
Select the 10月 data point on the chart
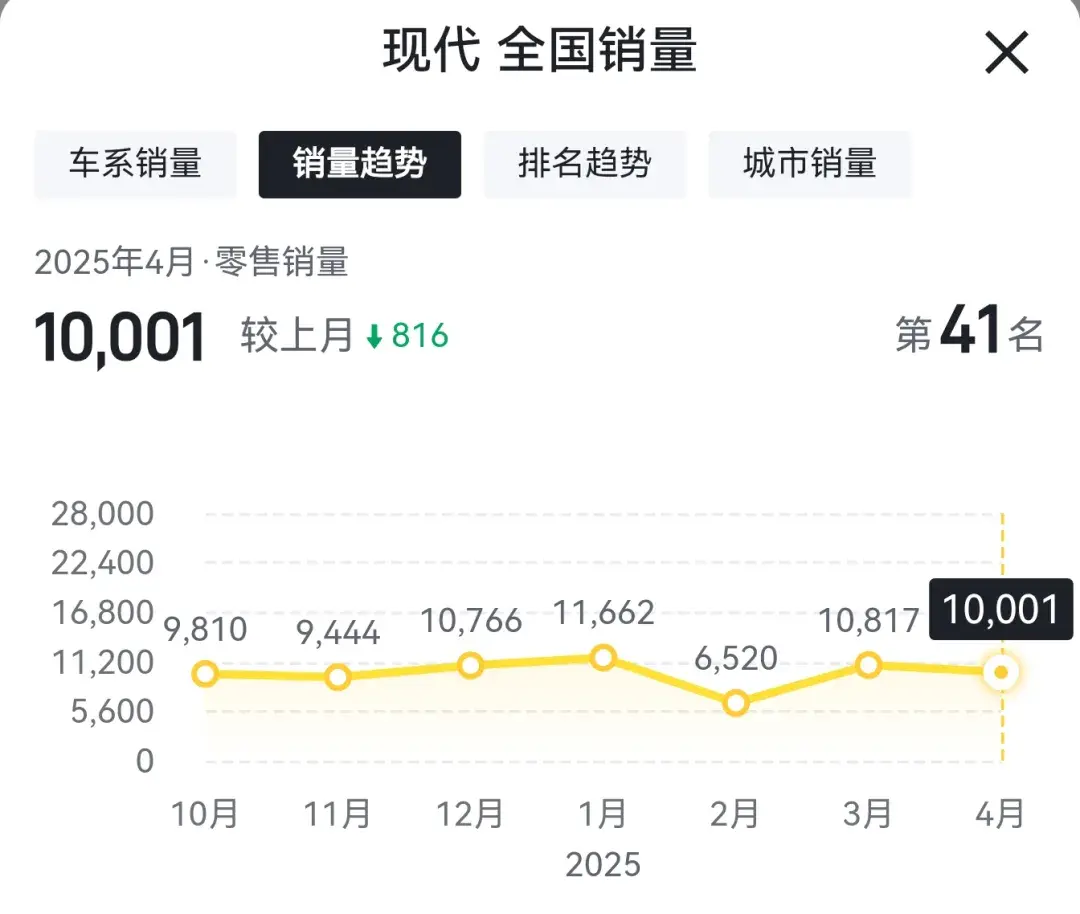[x=205, y=674]
